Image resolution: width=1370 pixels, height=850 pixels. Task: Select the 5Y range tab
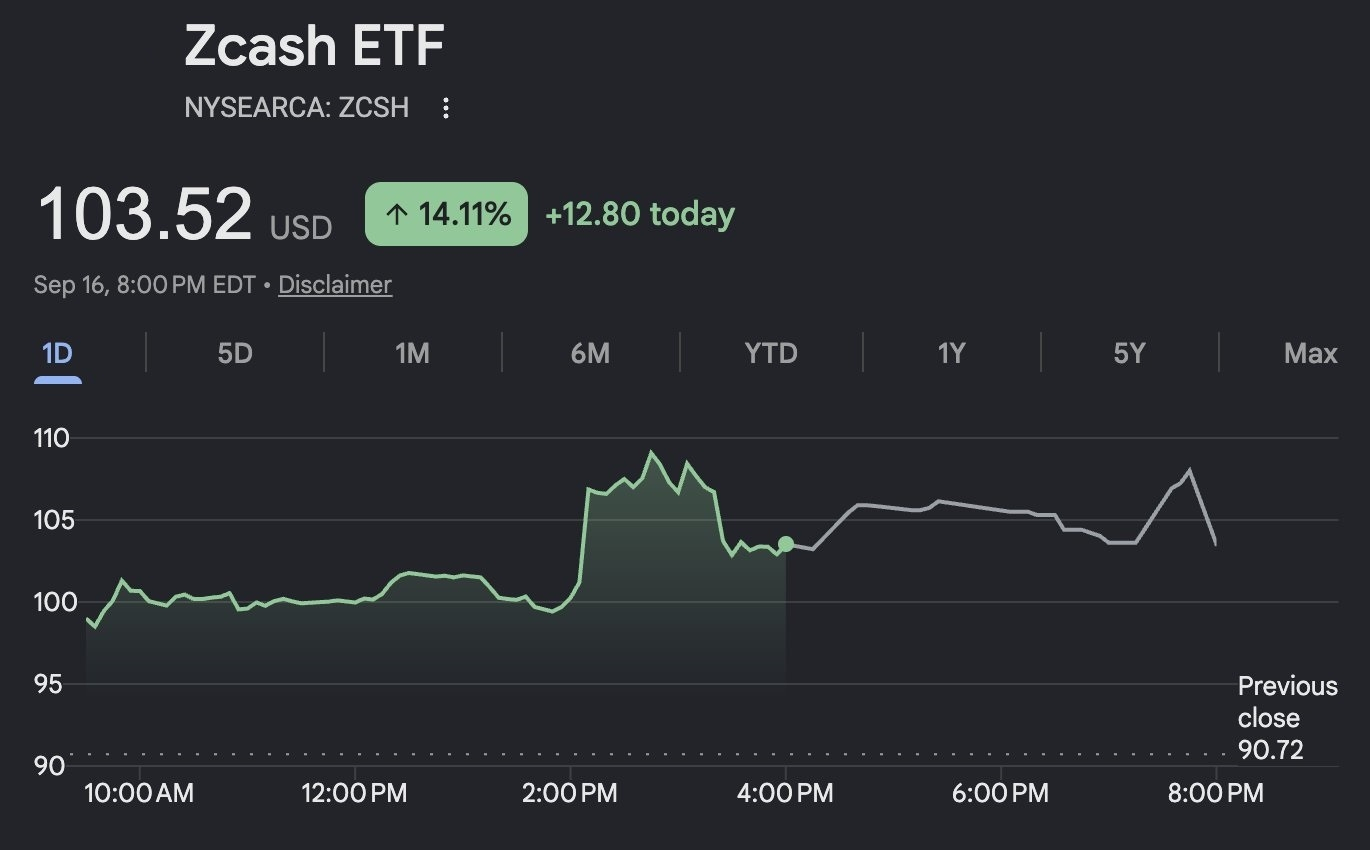point(1129,353)
